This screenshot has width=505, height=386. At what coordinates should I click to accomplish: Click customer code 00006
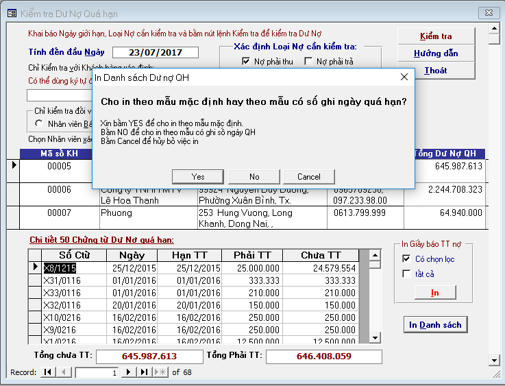(59, 190)
